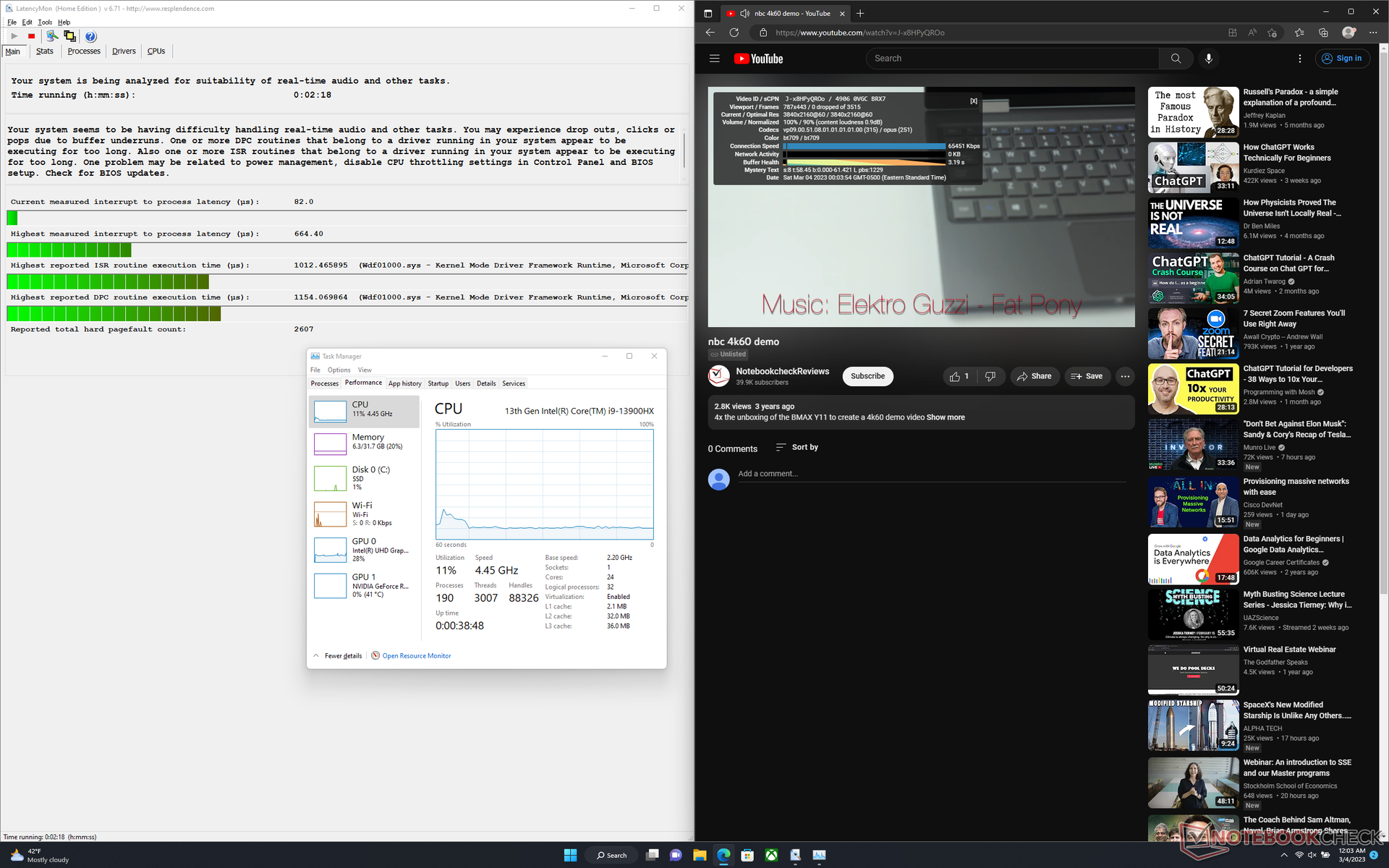Open 7 Secret Zoom Features video thumbnail

click(1193, 333)
